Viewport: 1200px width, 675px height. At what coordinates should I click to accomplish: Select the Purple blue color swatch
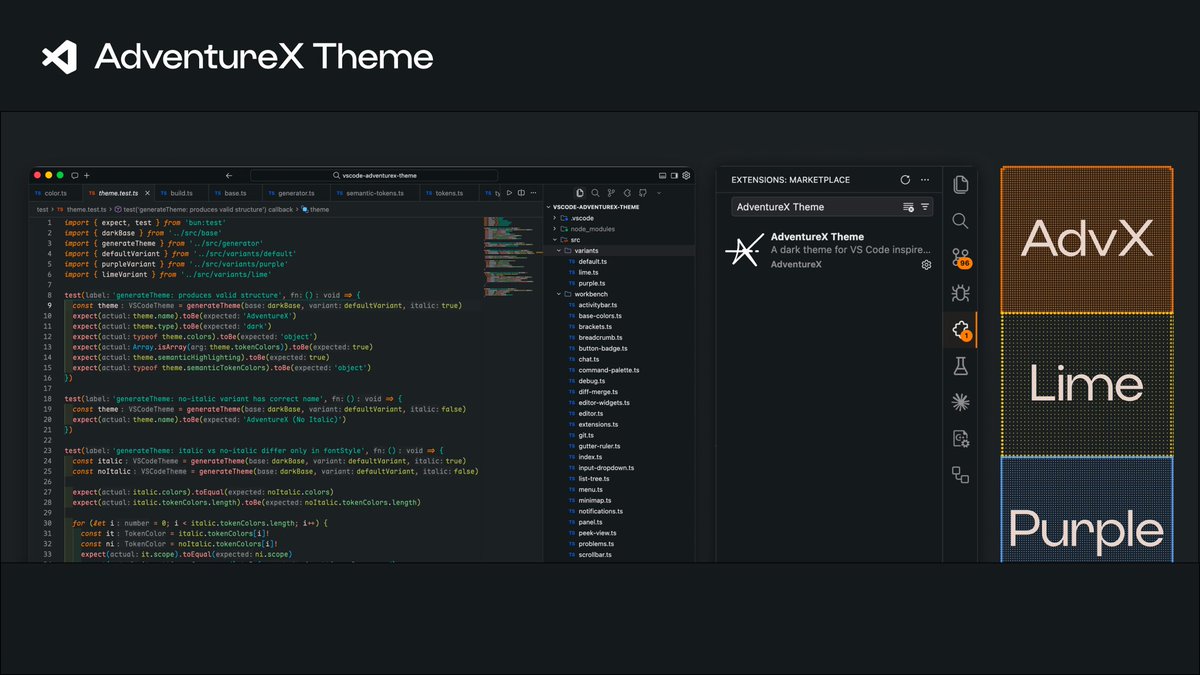click(1087, 509)
